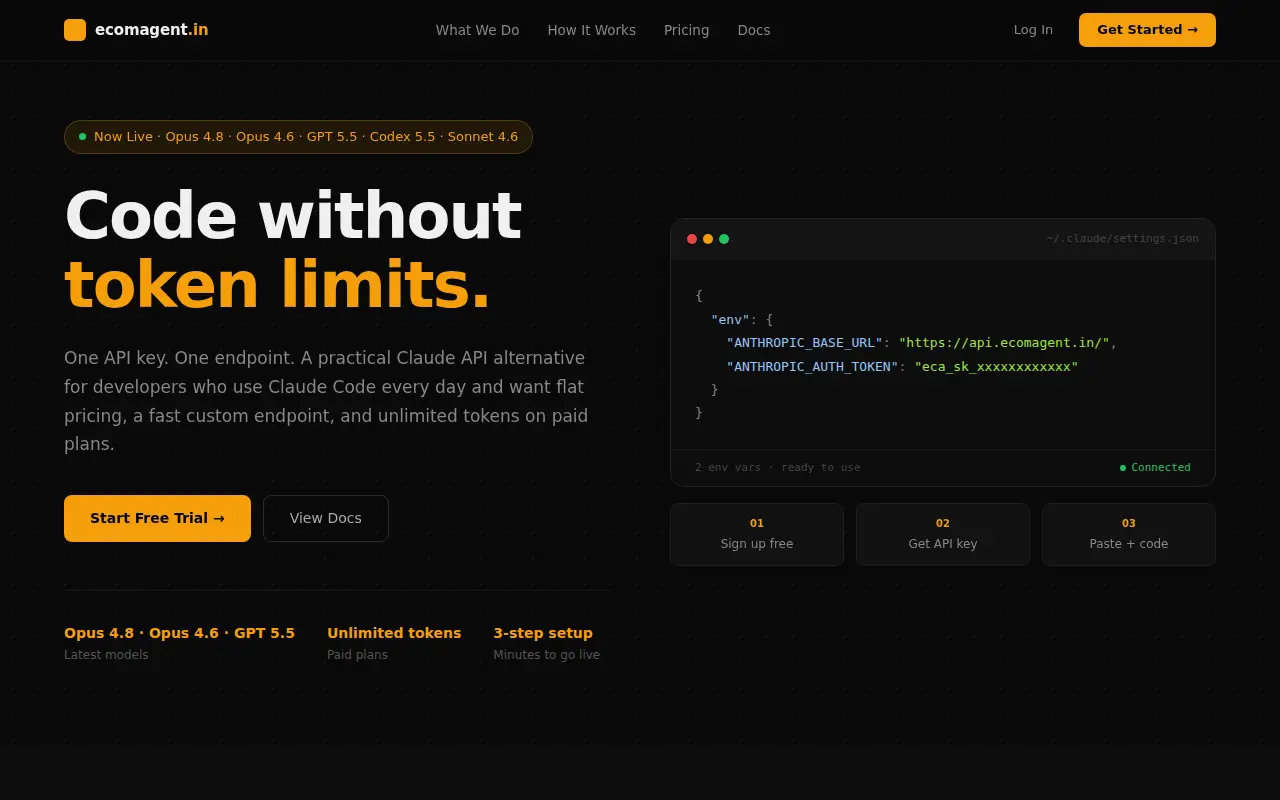Click the ANTHROPIC_AUTH_TOKEN key
Viewport: 1280px width, 800px height.
tap(812, 367)
